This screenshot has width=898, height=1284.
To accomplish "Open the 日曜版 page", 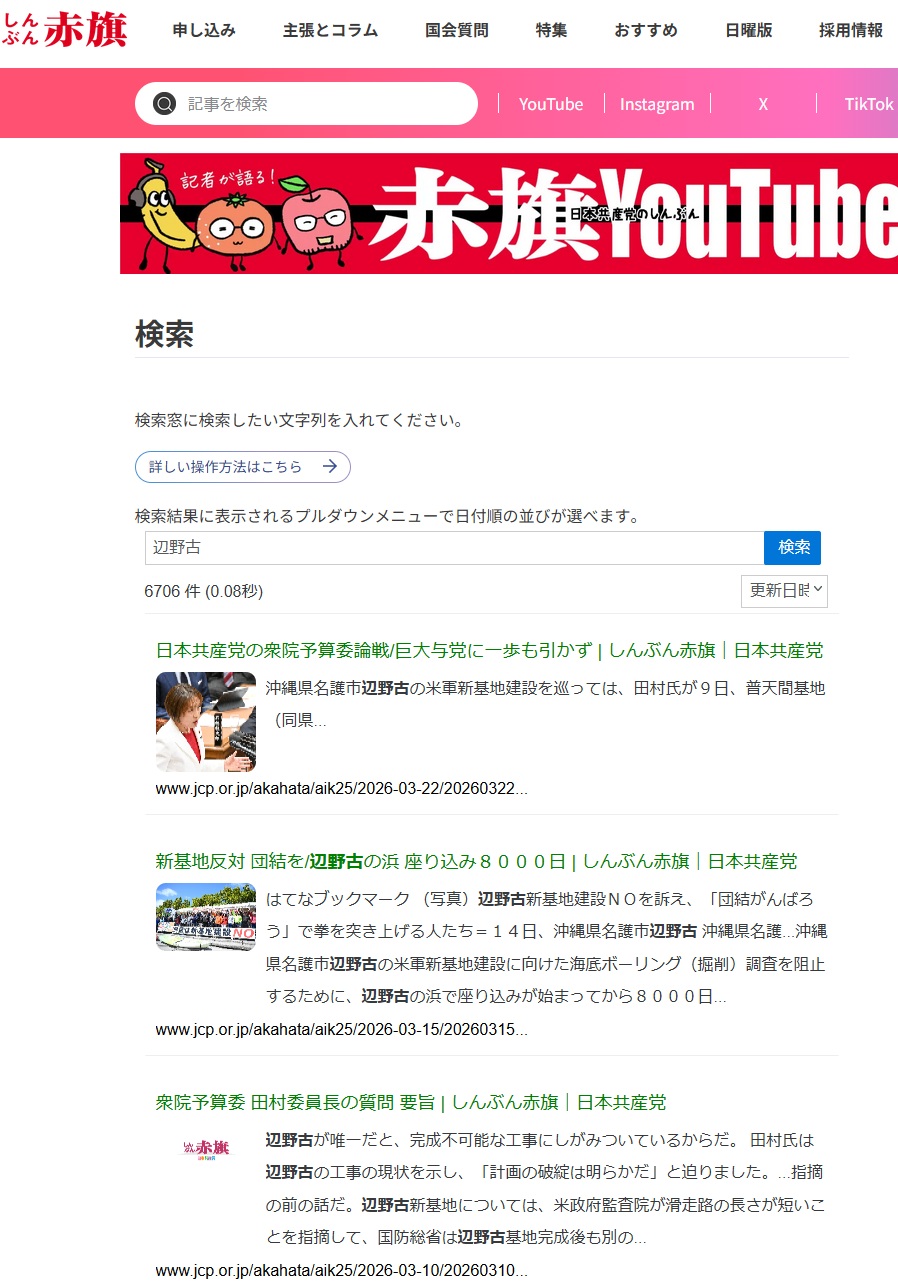I will pos(748,30).
